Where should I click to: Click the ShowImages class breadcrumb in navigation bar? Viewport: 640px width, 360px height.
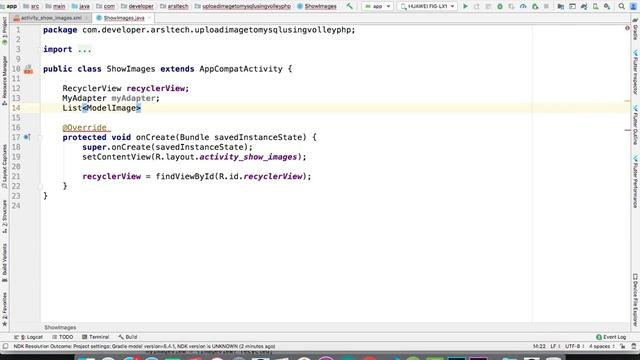(317, 6)
